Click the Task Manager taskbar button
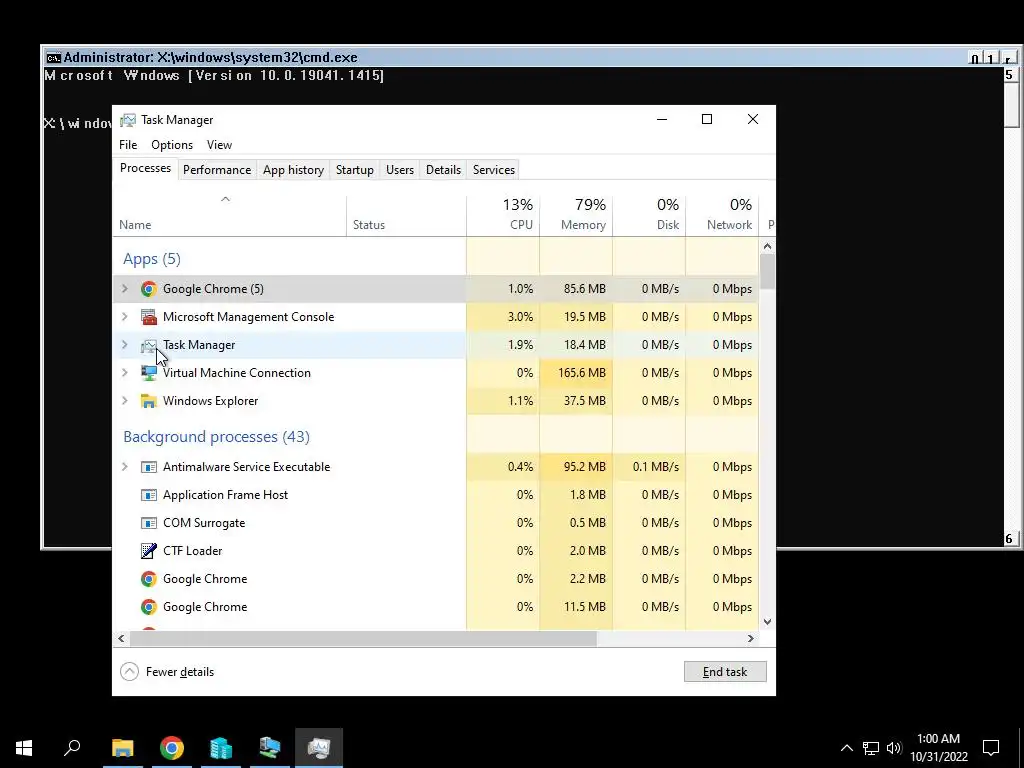 (x=319, y=747)
